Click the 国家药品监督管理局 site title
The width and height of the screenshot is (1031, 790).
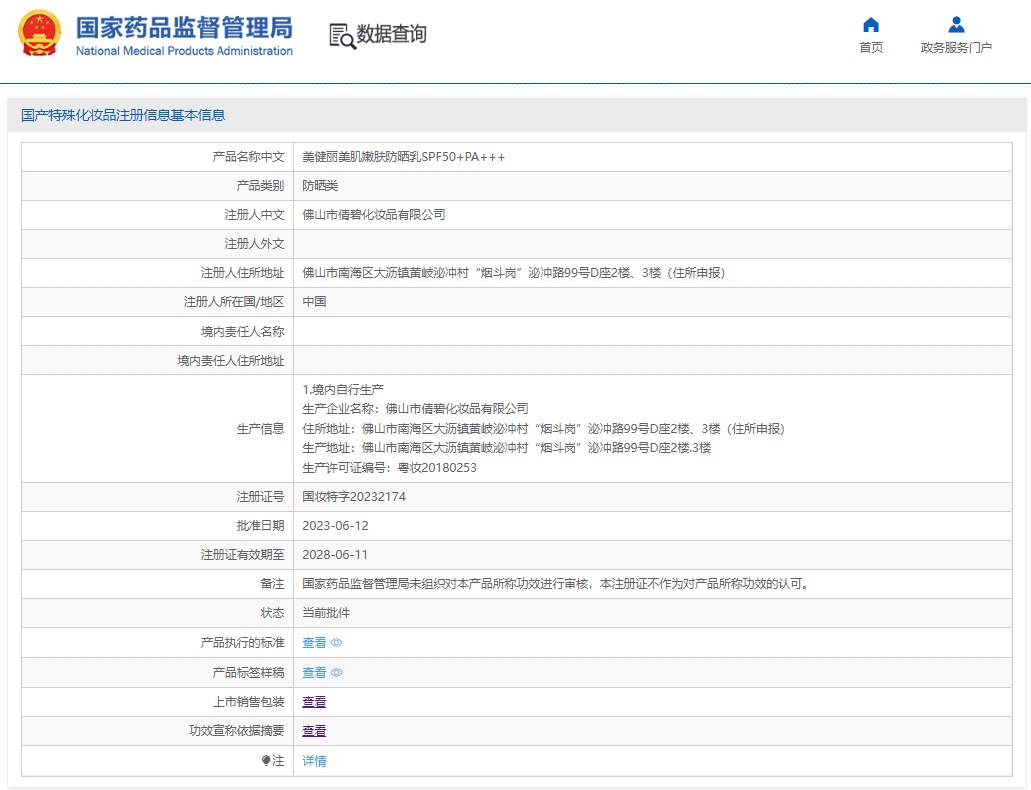point(184,26)
